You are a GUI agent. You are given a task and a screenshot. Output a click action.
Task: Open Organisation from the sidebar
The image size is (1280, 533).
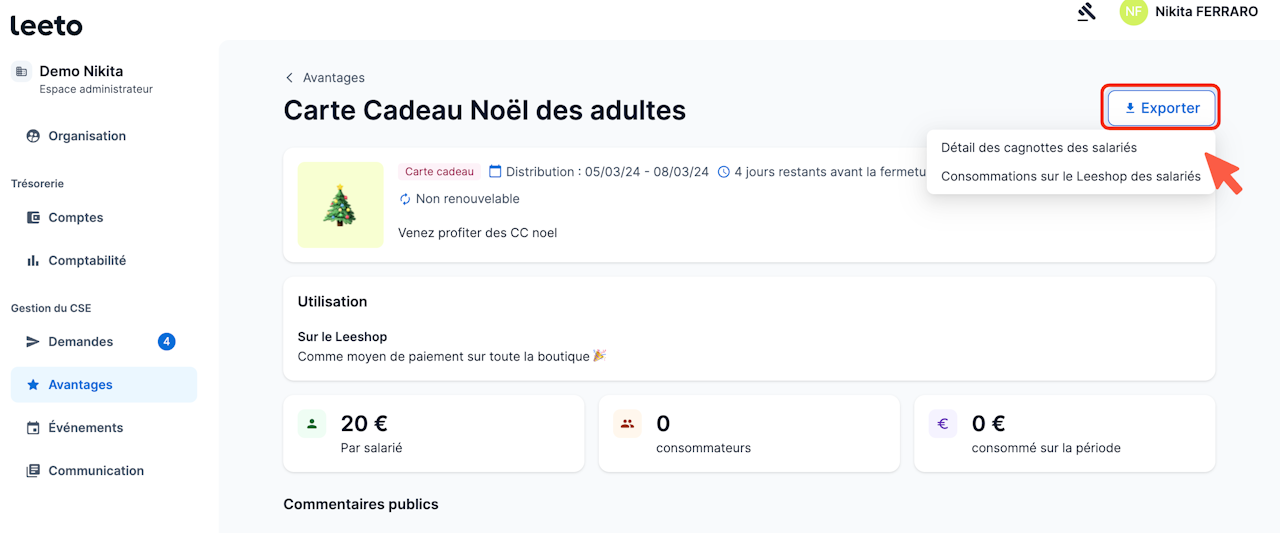pos(87,136)
